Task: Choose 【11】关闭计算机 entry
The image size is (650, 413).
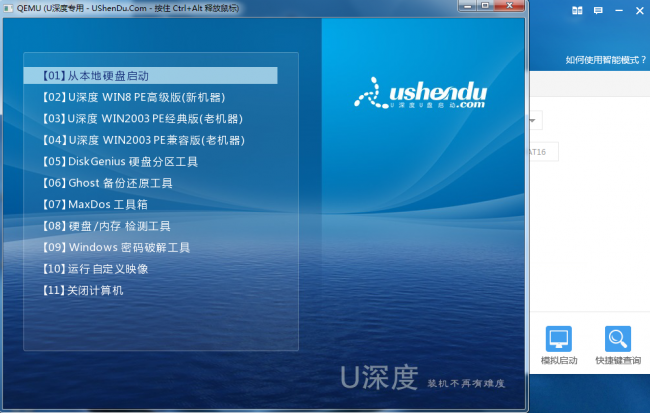Action: pyautogui.click(x=82, y=290)
